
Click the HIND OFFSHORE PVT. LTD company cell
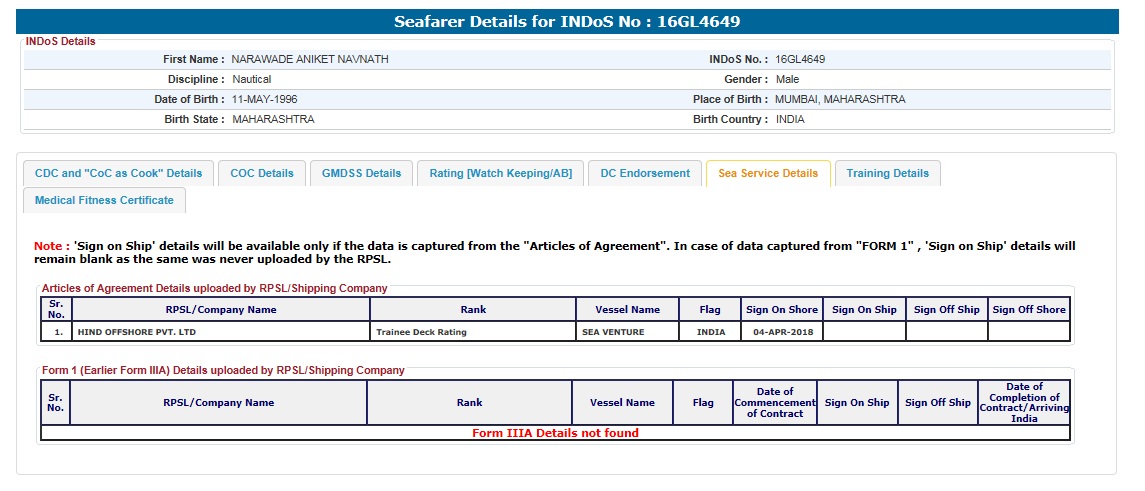(137, 332)
